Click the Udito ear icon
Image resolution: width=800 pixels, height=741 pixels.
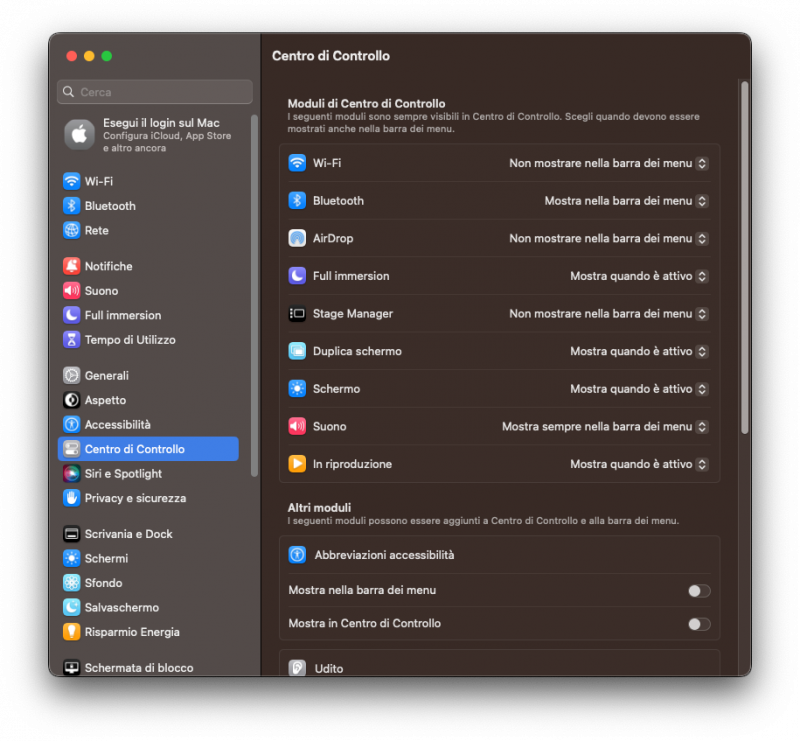pyautogui.click(x=297, y=668)
